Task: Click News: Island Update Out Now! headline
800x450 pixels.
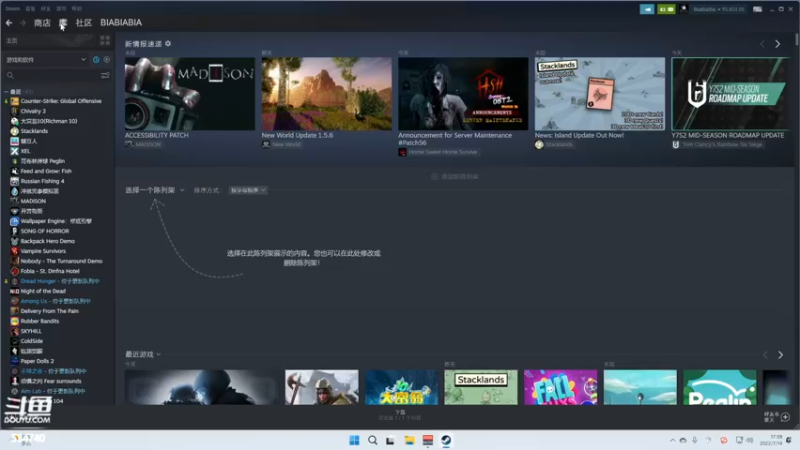Action: 579,135
